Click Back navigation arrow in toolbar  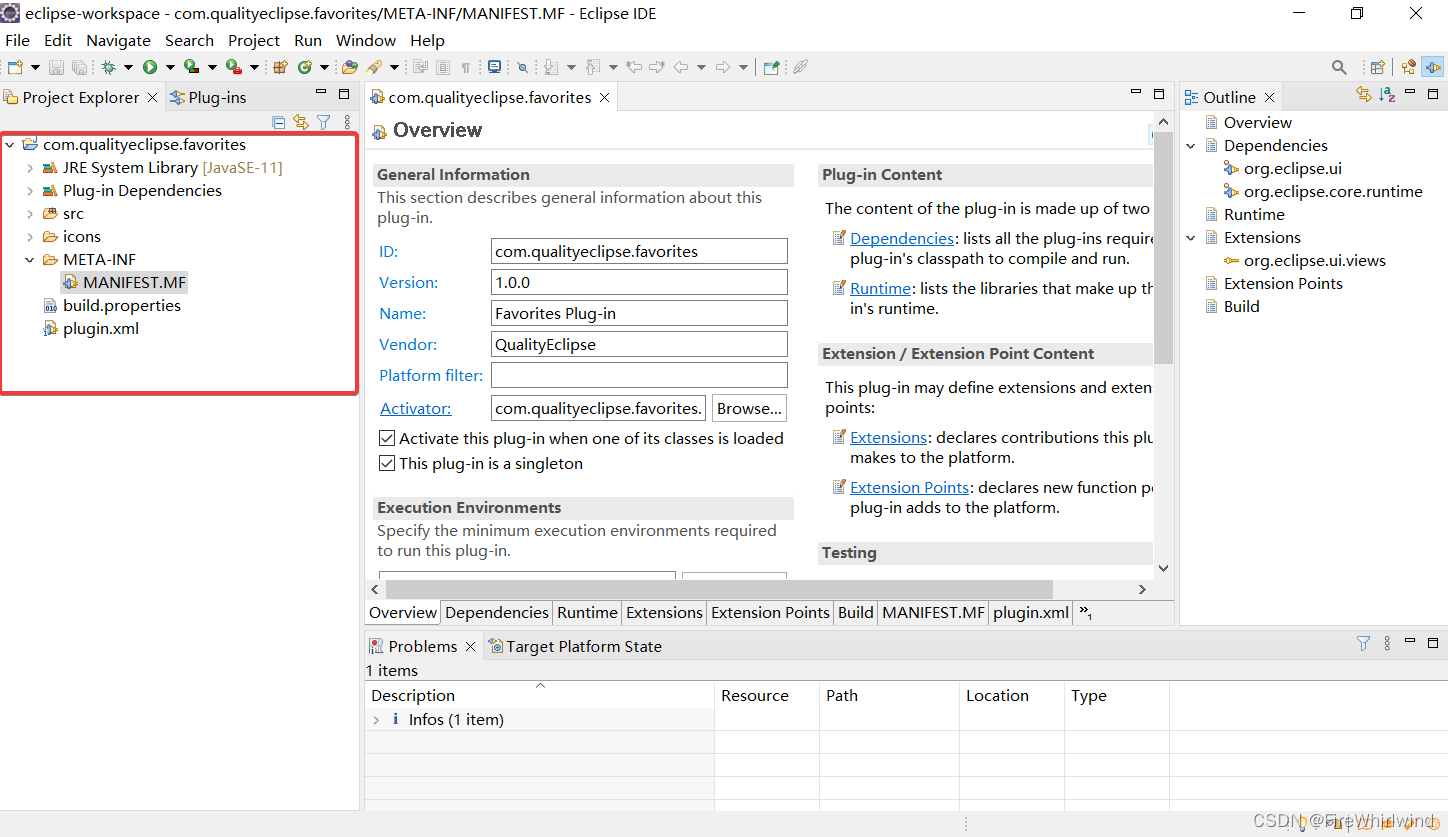pyautogui.click(x=681, y=67)
